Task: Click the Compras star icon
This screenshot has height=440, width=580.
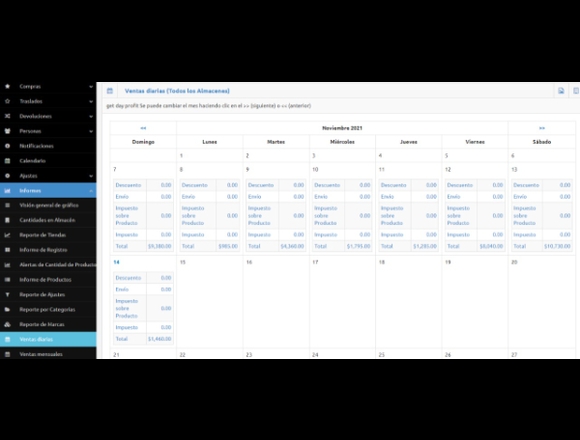Action: 7,86
